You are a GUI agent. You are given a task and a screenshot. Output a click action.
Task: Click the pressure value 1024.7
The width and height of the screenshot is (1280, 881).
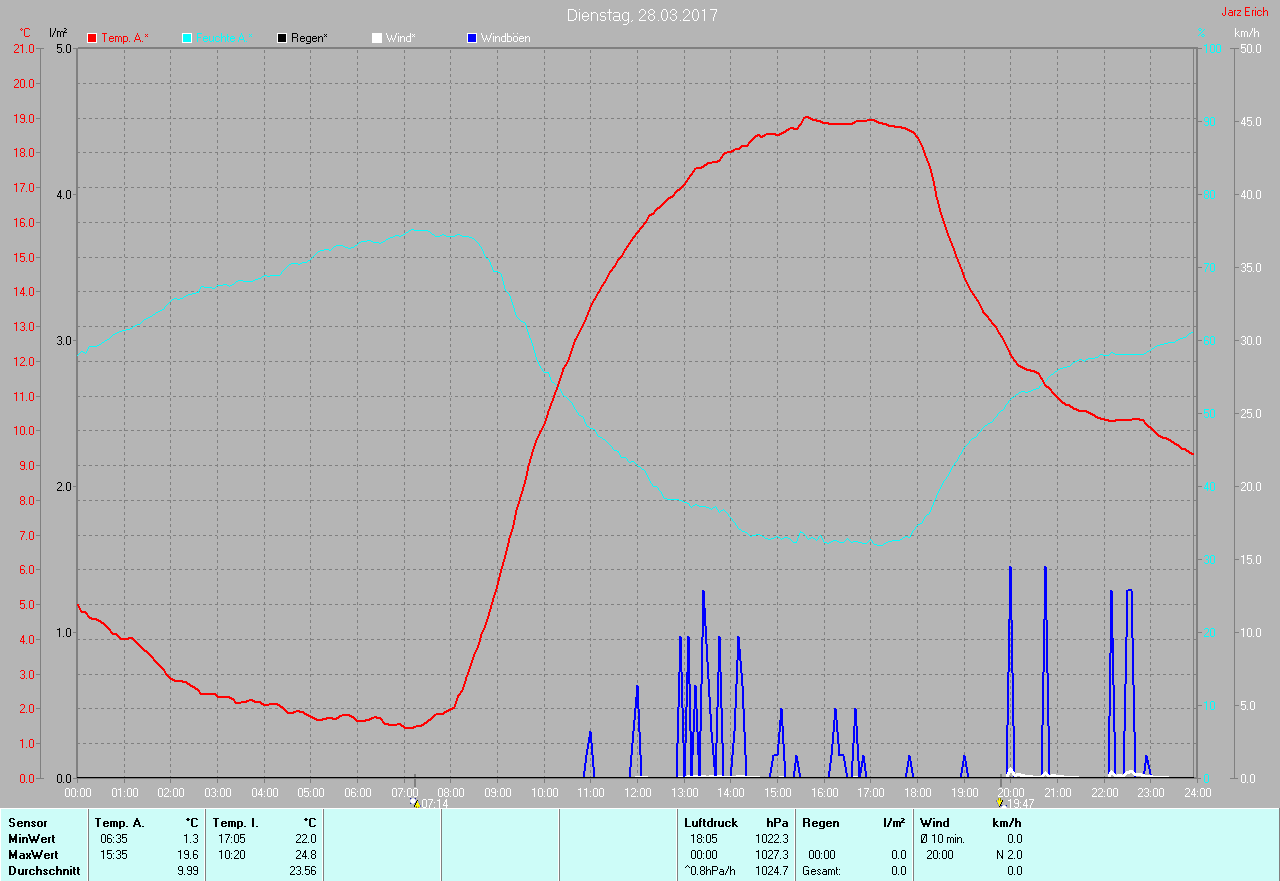pyautogui.click(x=771, y=871)
